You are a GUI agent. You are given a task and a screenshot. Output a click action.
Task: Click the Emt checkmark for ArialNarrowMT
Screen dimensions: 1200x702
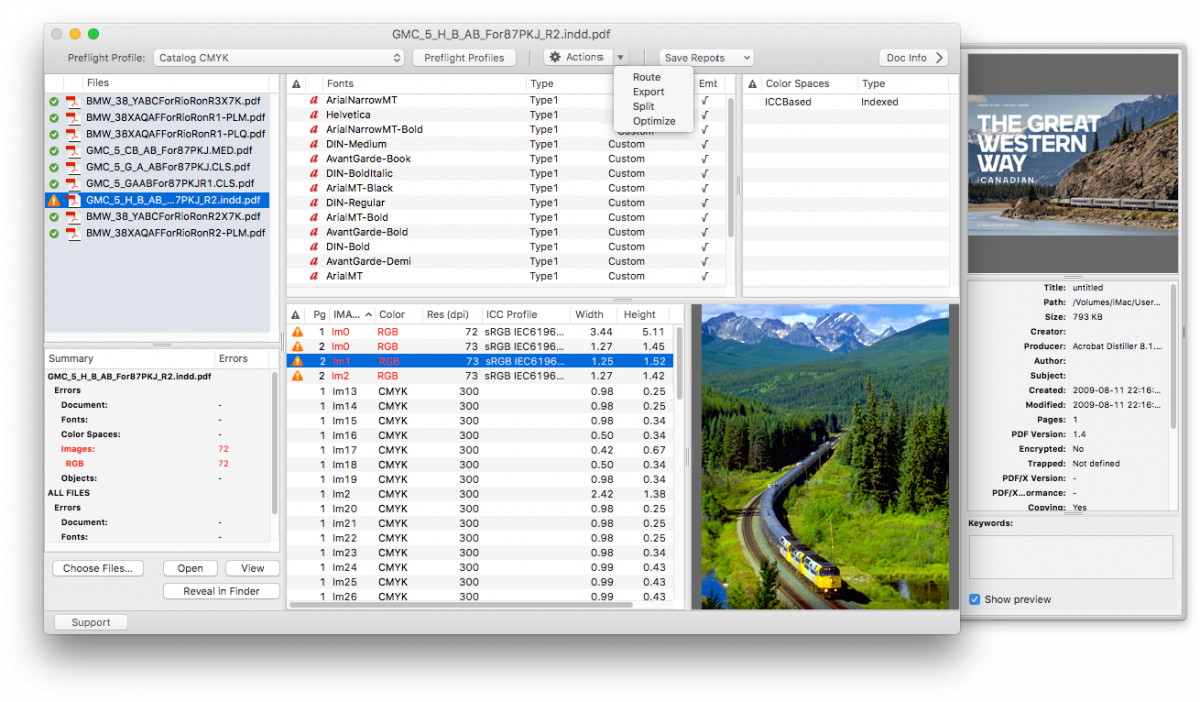704,99
